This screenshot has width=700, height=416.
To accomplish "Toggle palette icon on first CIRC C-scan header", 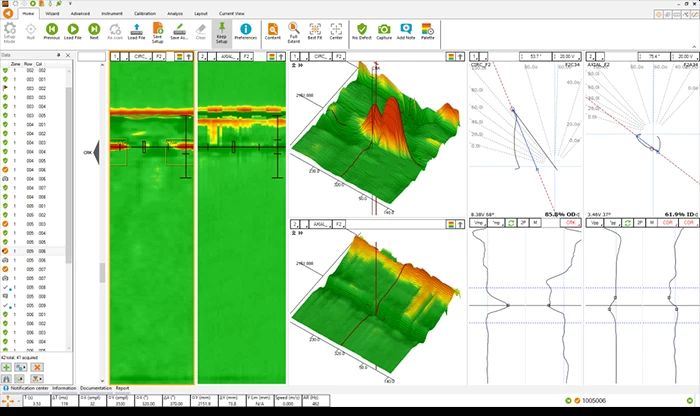I will pos(179,57).
